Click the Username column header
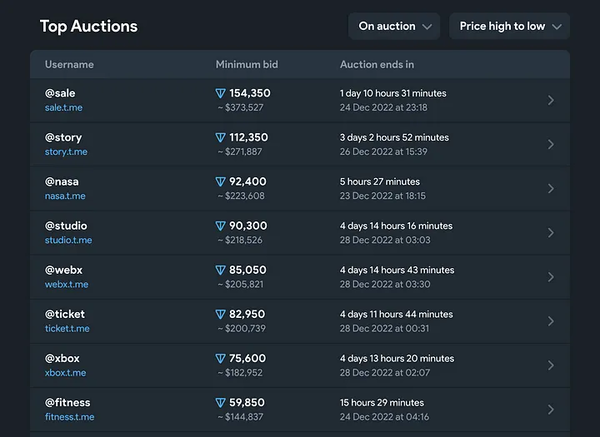The image size is (600, 437). (69, 65)
